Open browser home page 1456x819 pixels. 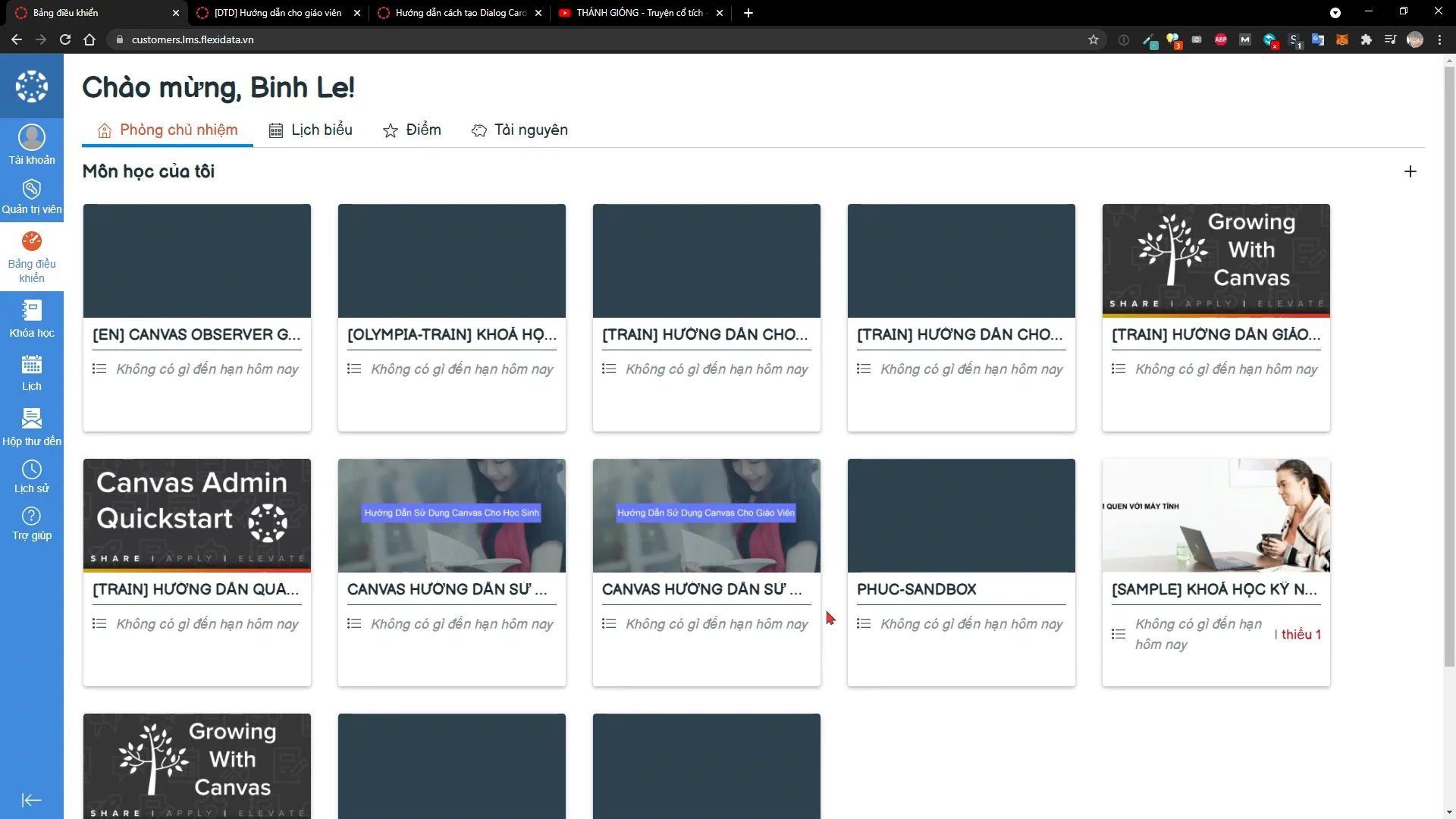coord(89,39)
